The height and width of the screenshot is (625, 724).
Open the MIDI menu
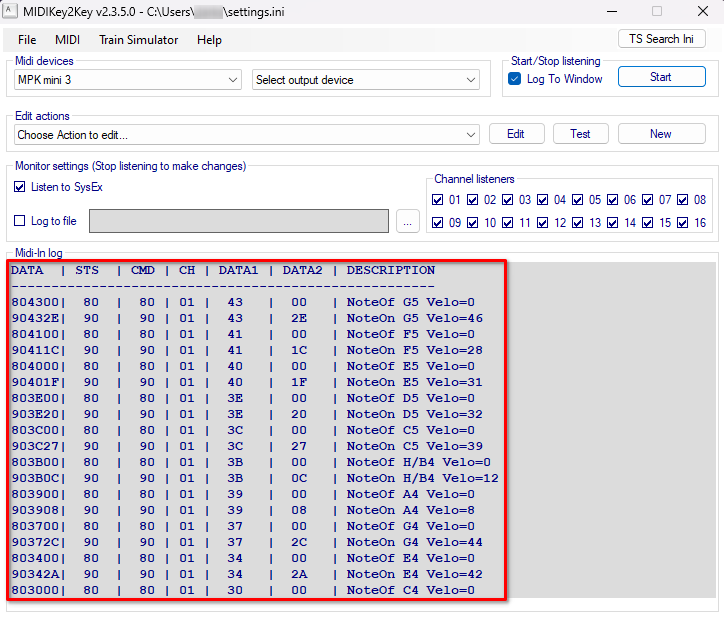pos(67,40)
